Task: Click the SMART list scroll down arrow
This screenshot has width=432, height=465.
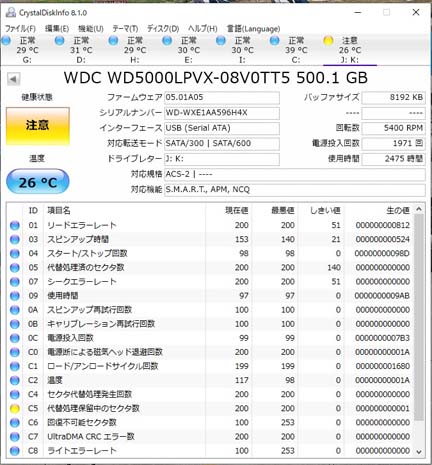Action: (419, 452)
